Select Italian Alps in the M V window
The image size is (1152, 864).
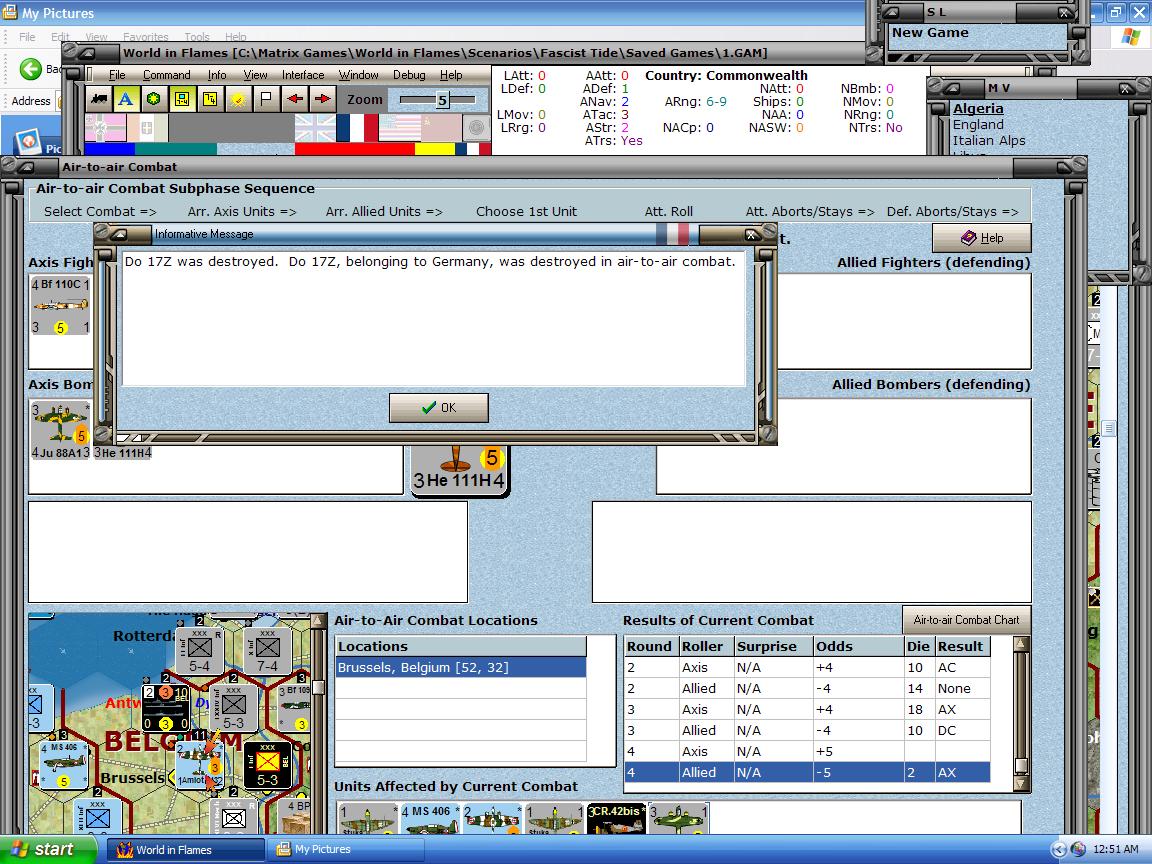pyautogui.click(x=989, y=140)
